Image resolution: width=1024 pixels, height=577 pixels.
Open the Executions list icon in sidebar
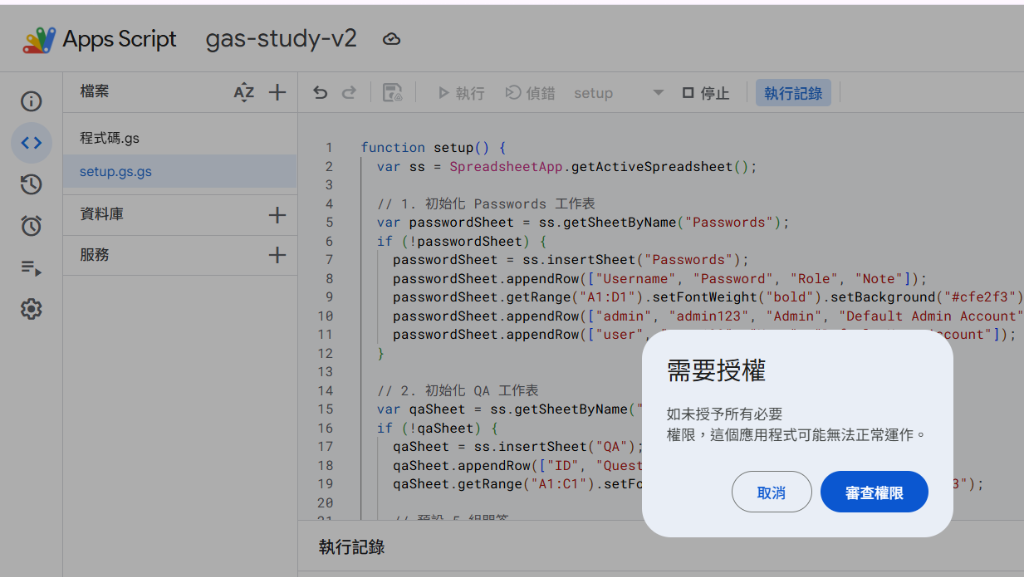[31, 268]
